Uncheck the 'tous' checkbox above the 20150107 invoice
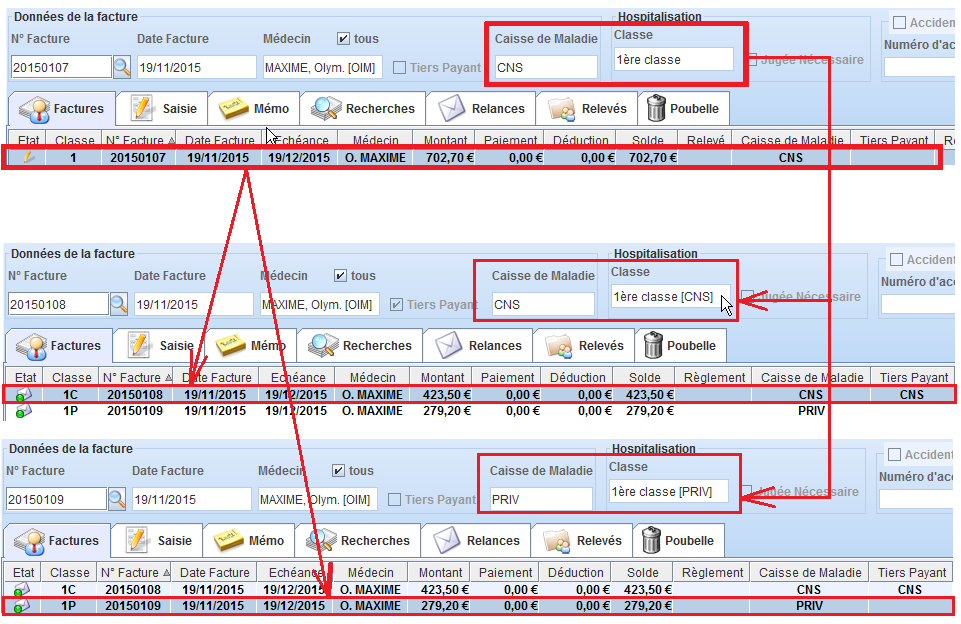Viewport: 961px width, 624px height. coord(343,39)
